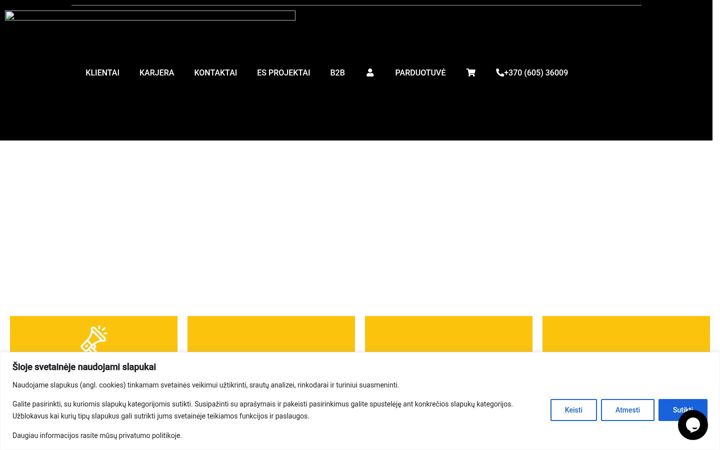The height and width of the screenshot is (450, 720).
Task: Open the chat widget bubble
Action: coord(692,425)
